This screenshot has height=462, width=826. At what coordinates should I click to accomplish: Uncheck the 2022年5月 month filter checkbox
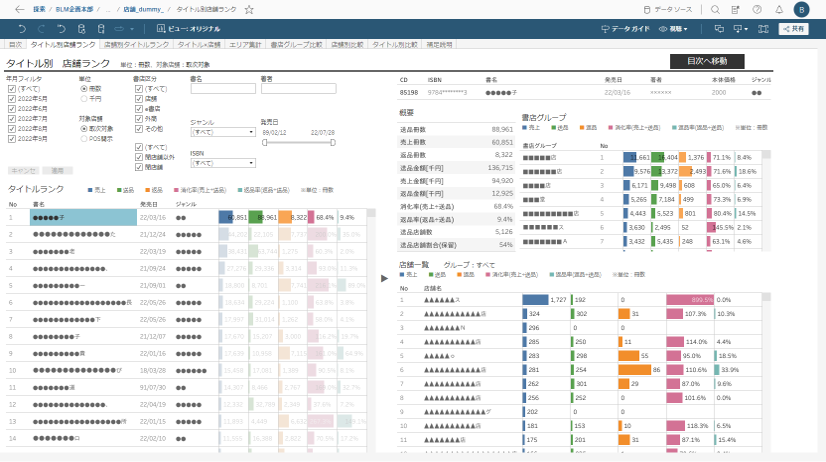(11, 98)
